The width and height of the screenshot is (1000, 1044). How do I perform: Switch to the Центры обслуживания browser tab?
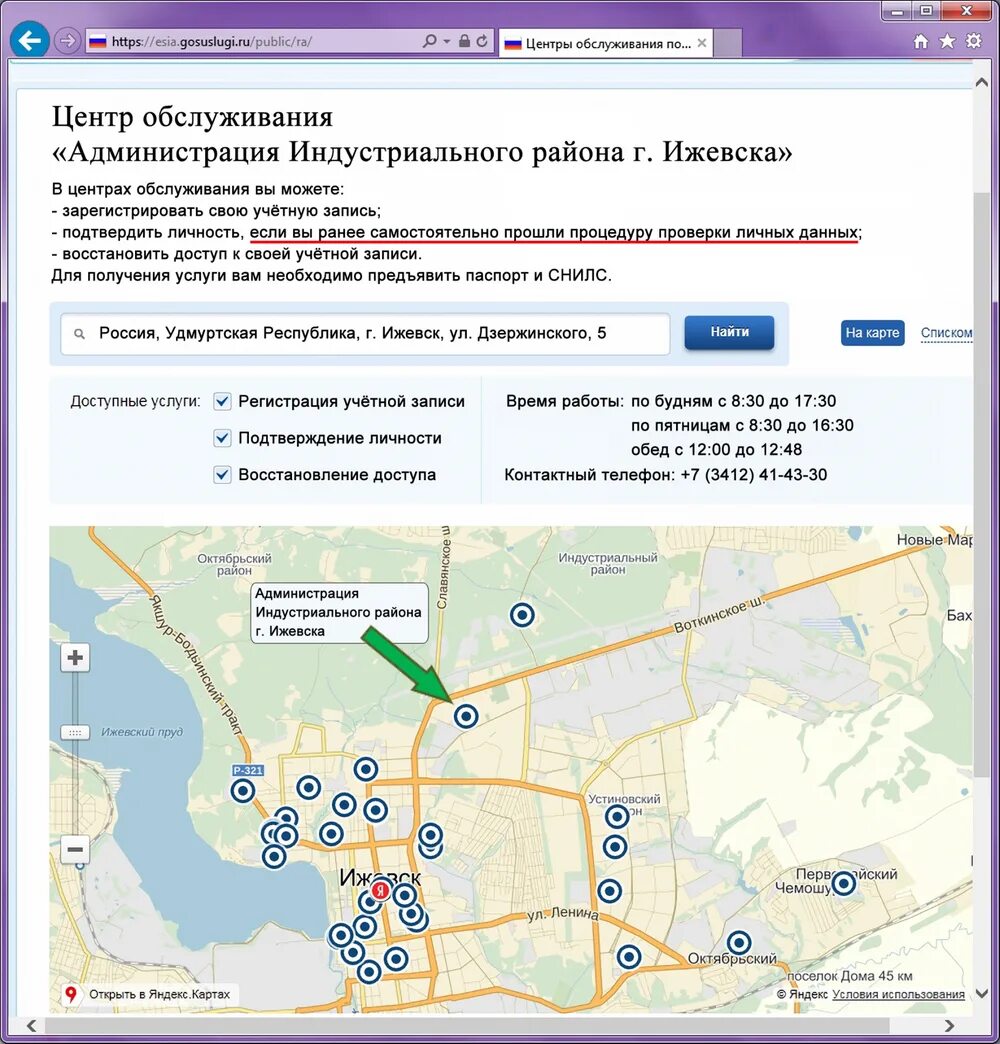600,43
